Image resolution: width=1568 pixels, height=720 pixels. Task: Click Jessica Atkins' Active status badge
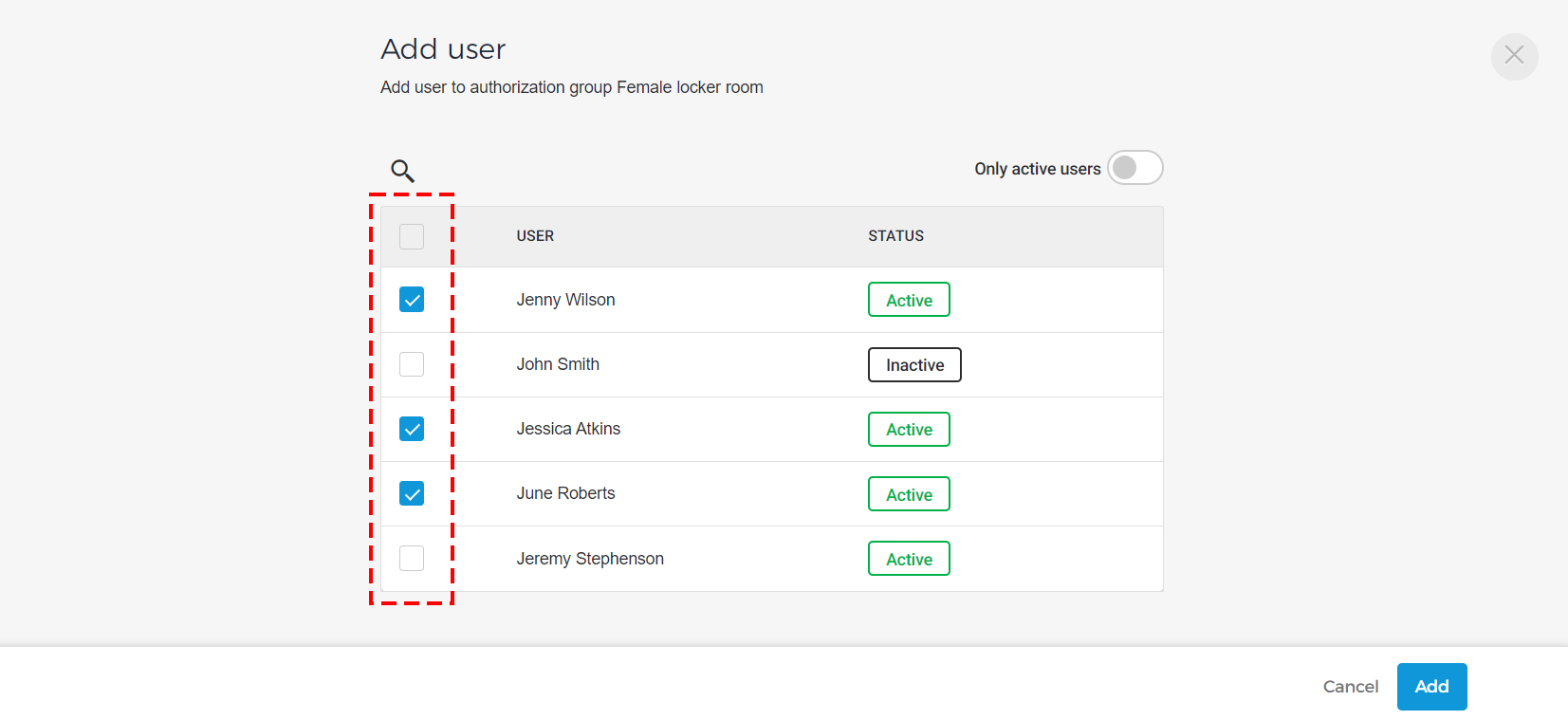coord(909,430)
